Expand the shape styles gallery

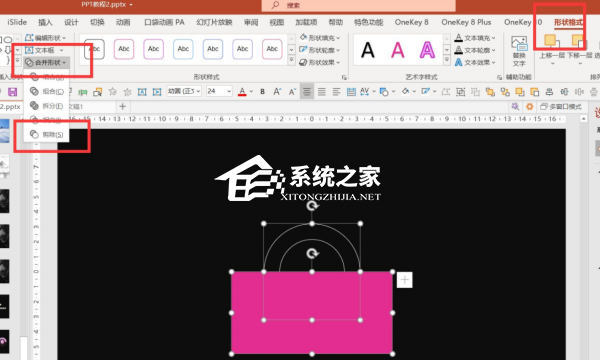click(291, 60)
